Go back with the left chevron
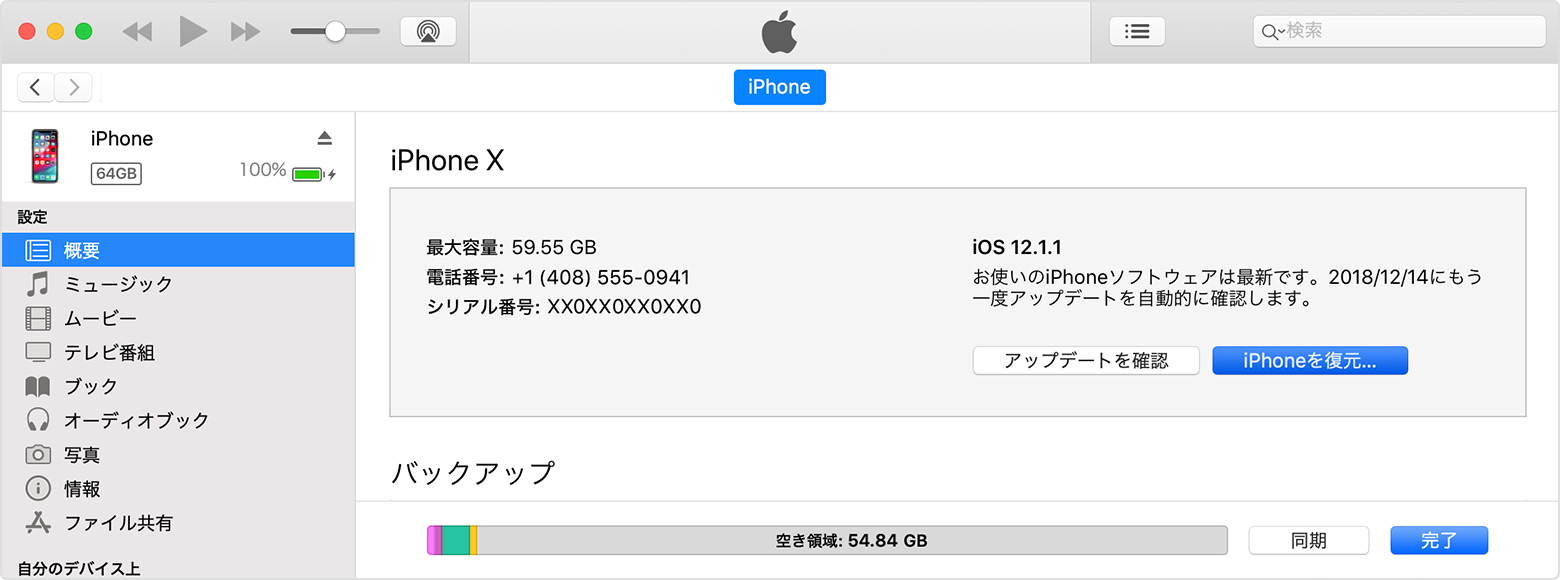The width and height of the screenshot is (1560, 580). click(36, 87)
